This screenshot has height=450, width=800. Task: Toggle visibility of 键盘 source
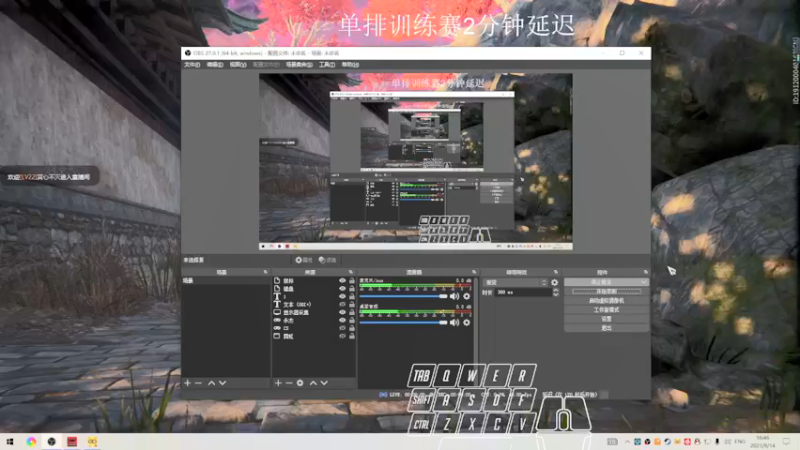pyautogui.click(x=342, y=288)
